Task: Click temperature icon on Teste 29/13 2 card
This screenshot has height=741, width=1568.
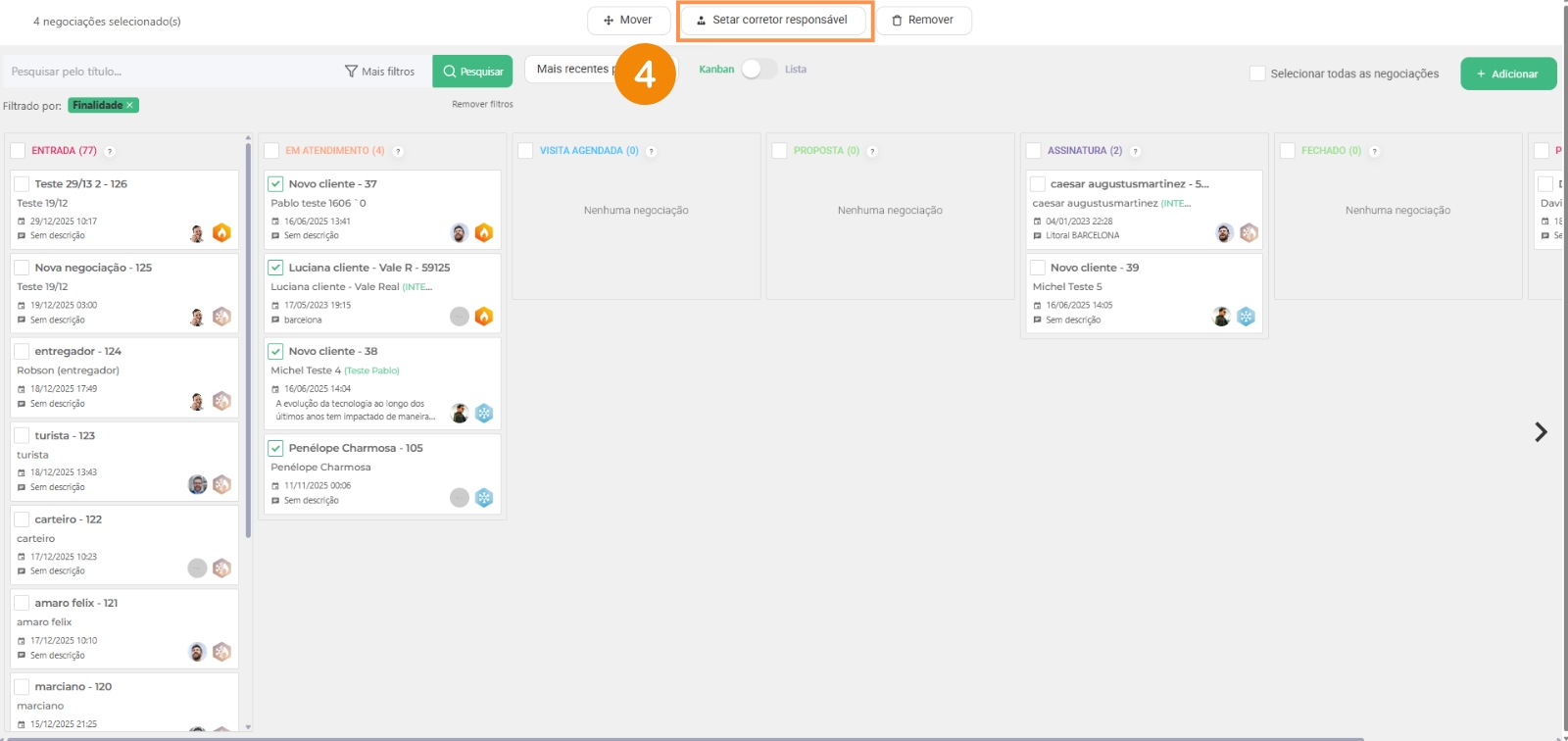Action: 221,232
